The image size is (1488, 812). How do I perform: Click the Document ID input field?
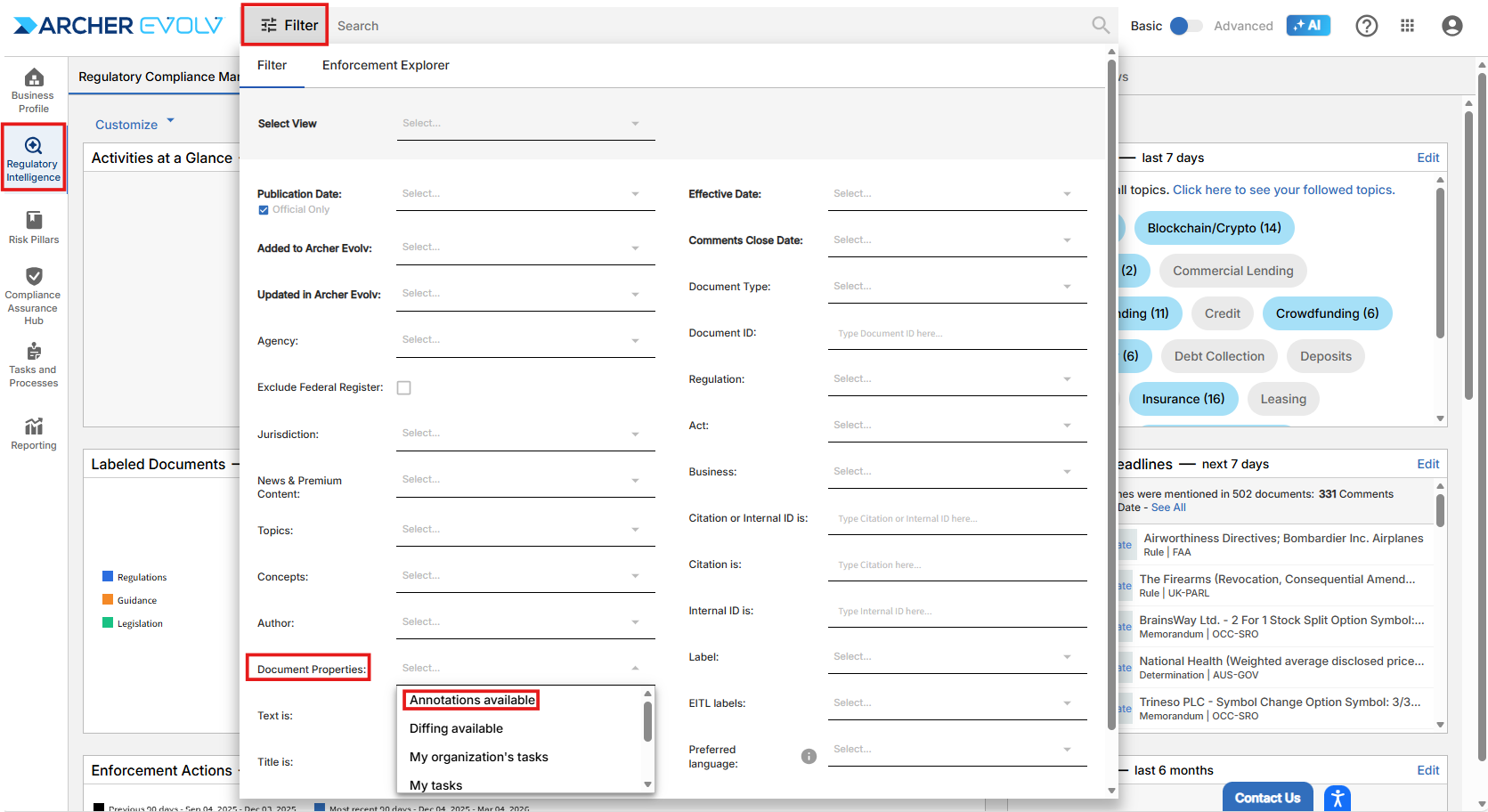click(956, 334)
